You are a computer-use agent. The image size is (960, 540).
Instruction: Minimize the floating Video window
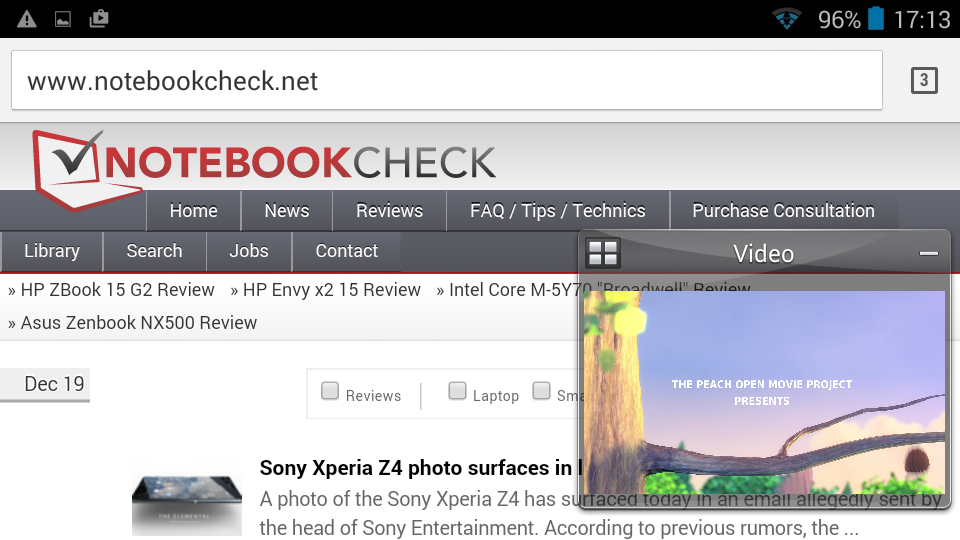[929, 253]
